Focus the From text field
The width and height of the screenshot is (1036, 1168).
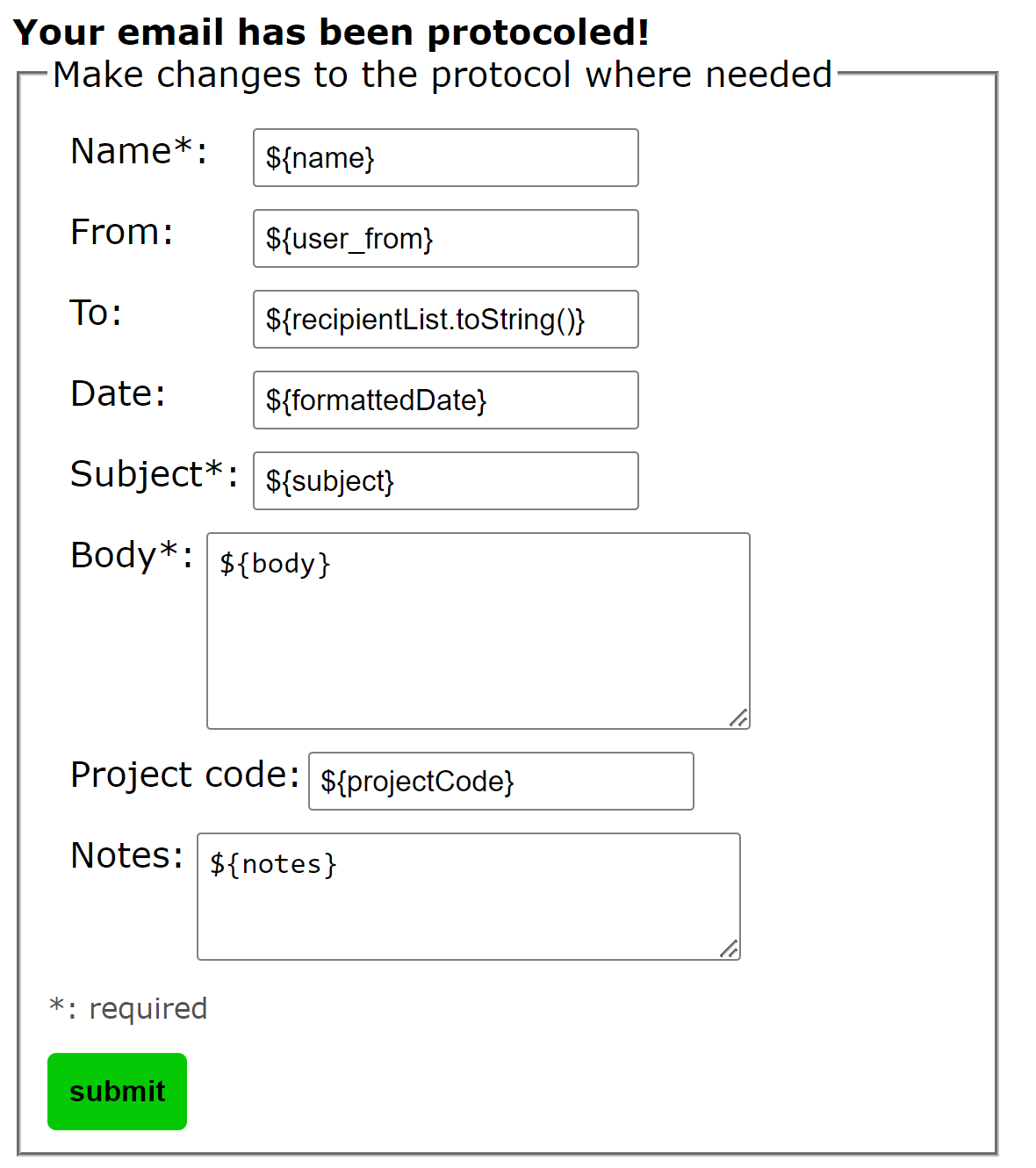pyautogui.click(x=445, y=239)
